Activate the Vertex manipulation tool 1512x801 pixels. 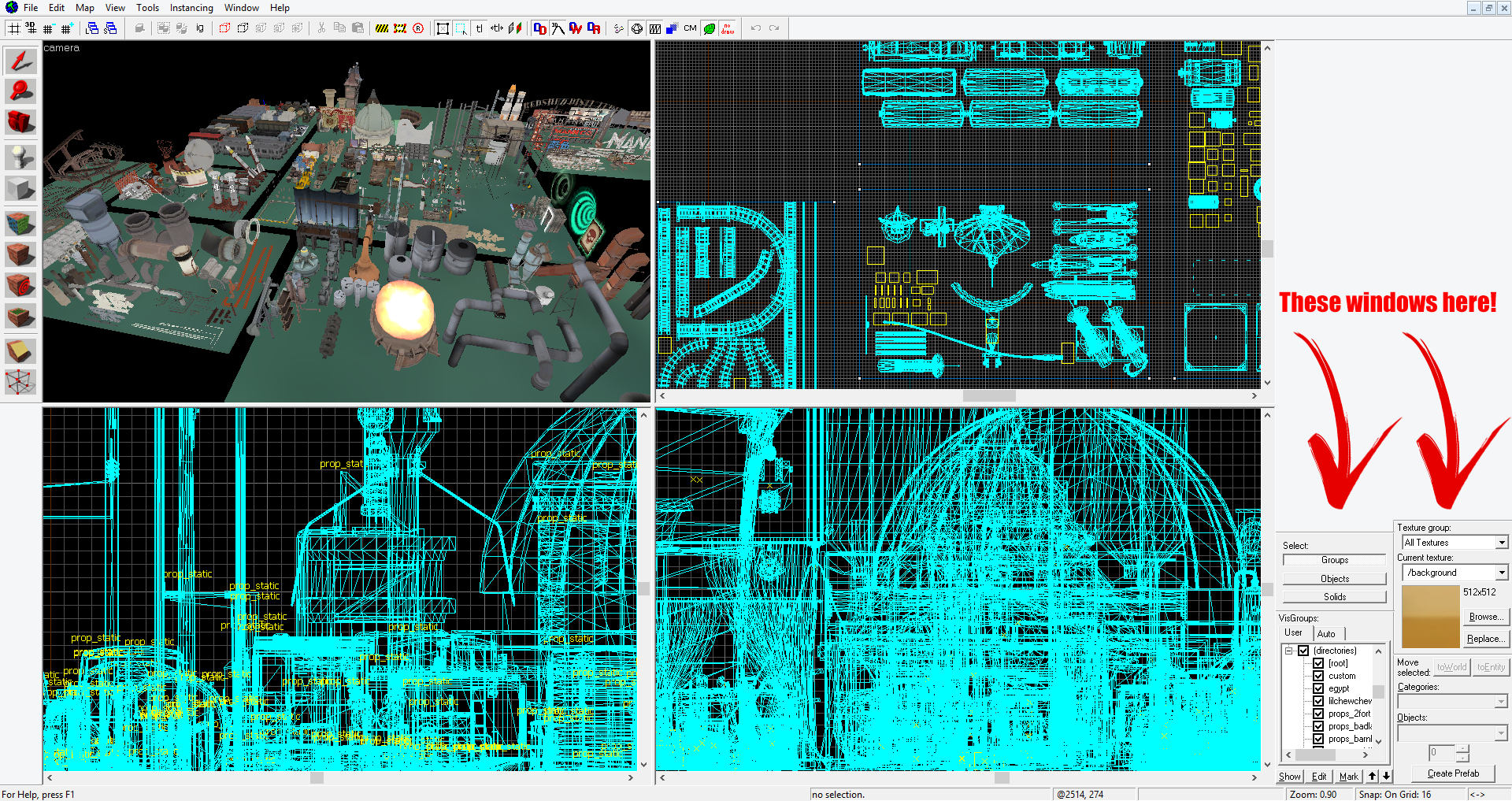(x=20, y=382)
